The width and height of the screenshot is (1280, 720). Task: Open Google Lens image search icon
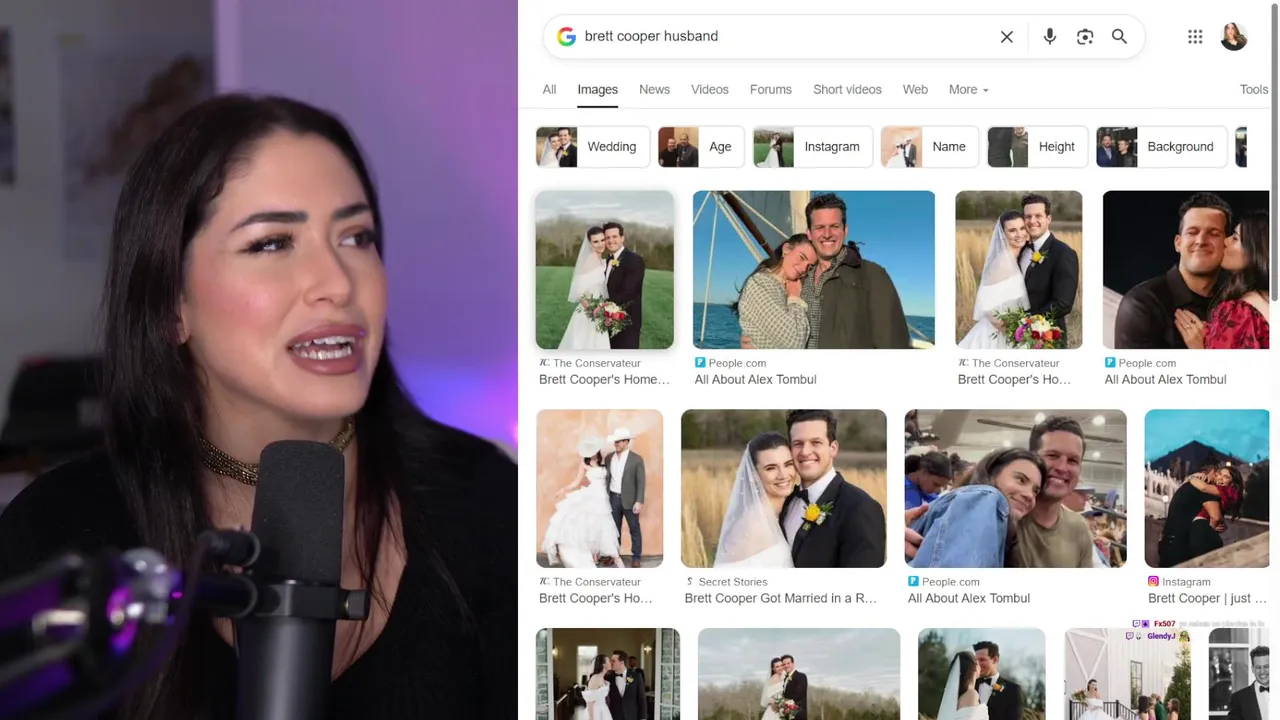(1085, 37)
